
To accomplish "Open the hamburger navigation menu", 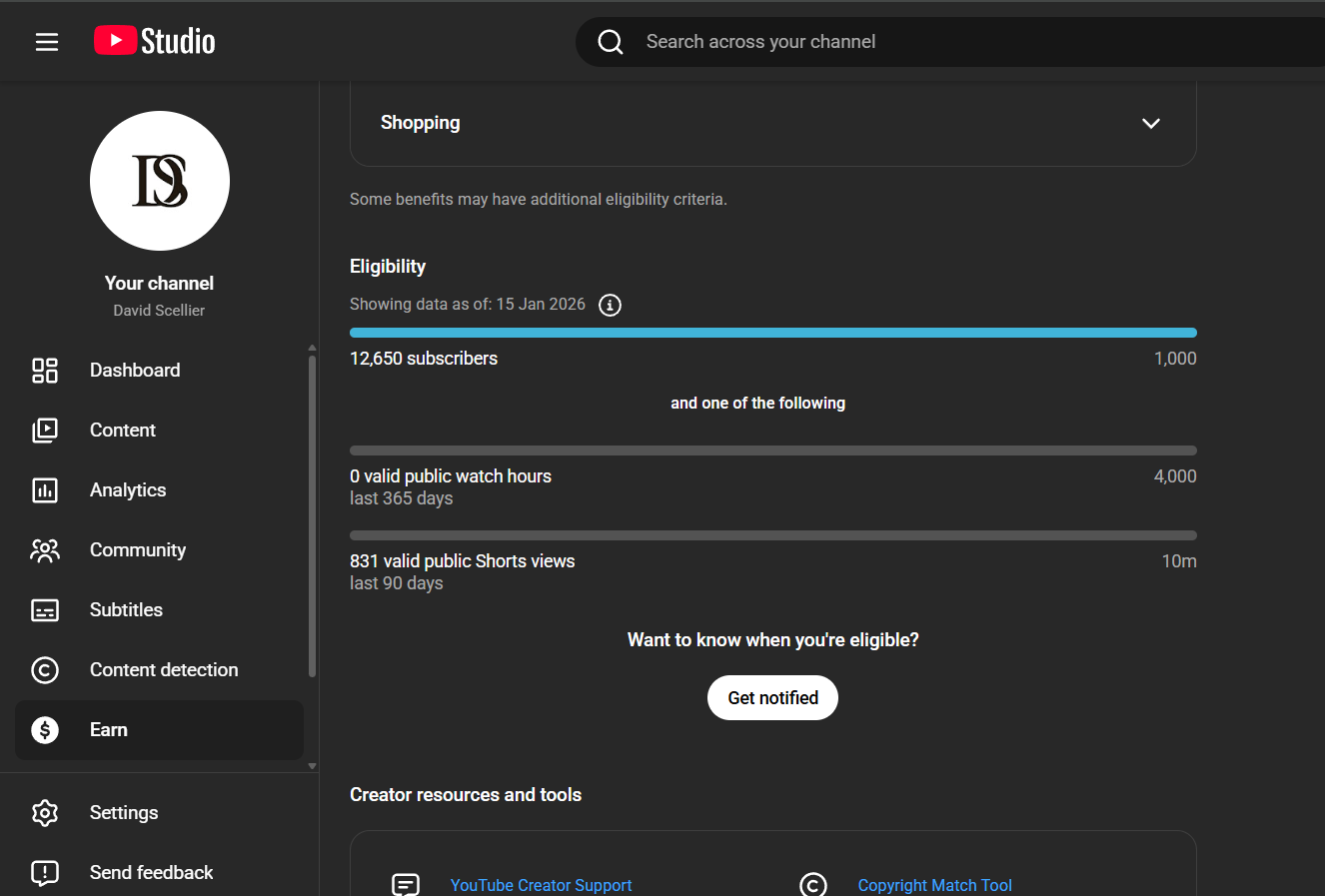I will click(47, 42).
